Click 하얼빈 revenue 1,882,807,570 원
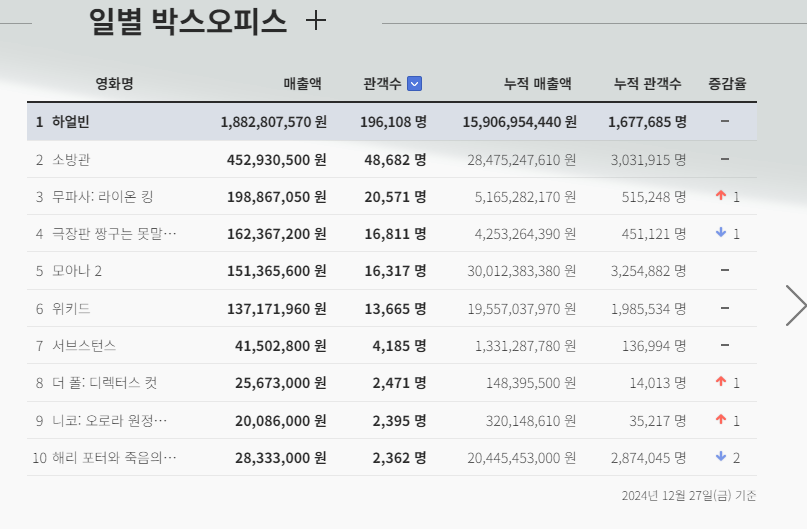Screen dimensions: 807x529 pyautogui.click(x=273, y=122)
